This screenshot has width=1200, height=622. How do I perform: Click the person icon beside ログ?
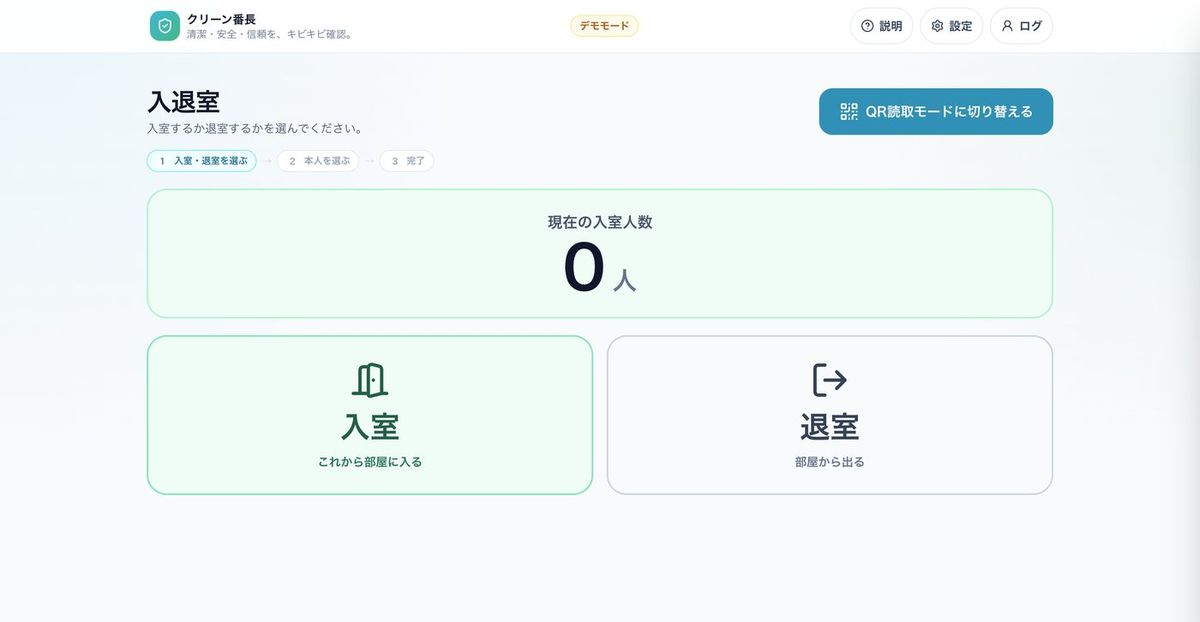pos(1007,26)
